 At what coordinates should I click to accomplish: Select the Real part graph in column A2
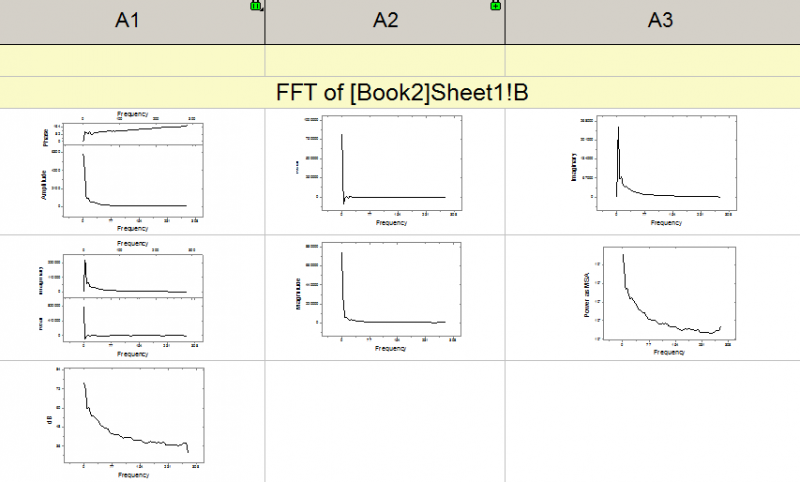click(386, 170)
